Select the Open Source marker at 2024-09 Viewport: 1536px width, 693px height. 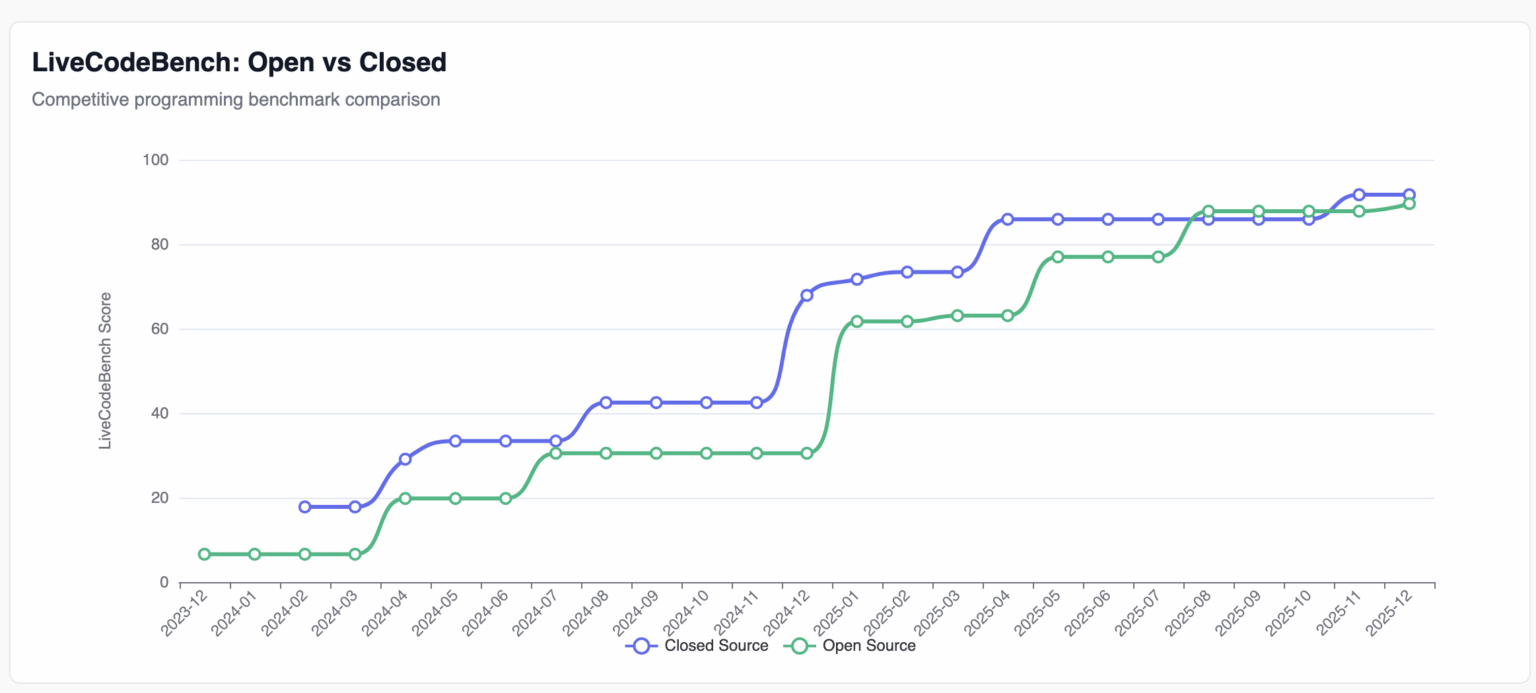click(656, 453)
